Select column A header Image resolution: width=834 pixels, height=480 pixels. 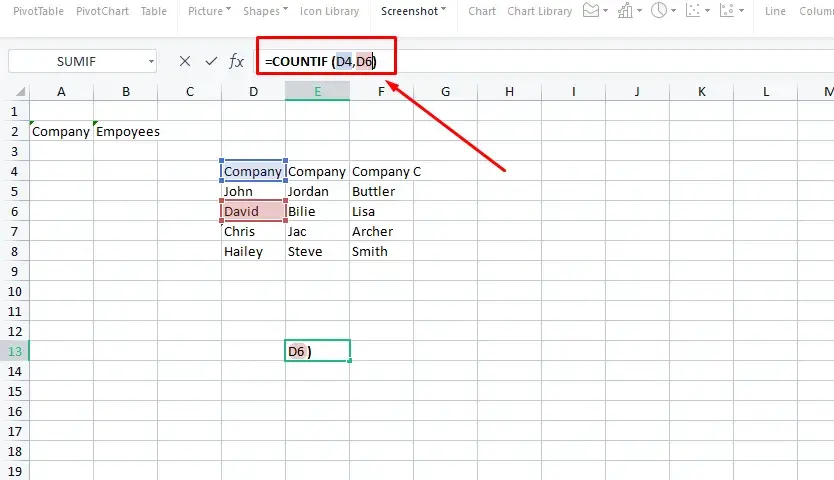[x=61, y=92]
